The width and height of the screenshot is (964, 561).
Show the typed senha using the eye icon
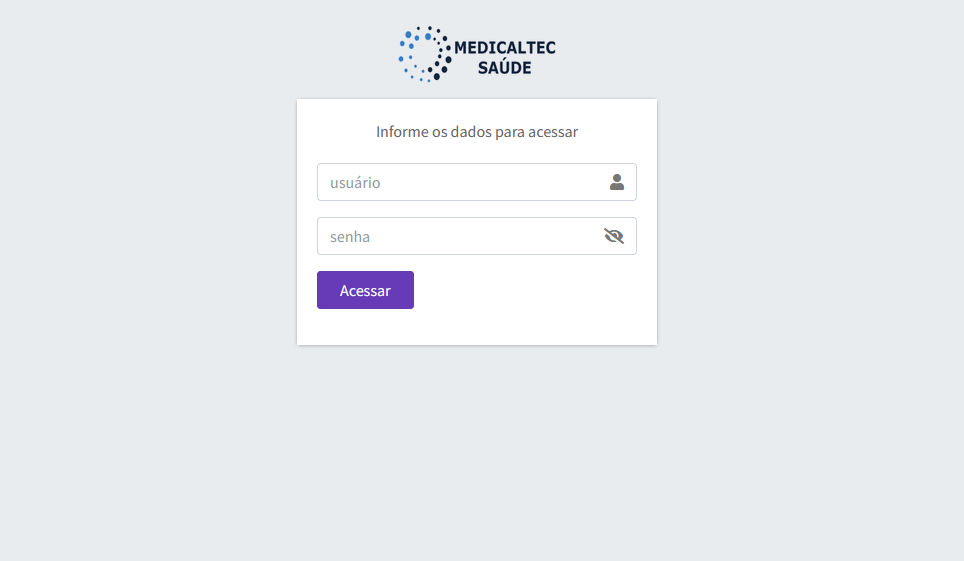pos(614,236)
